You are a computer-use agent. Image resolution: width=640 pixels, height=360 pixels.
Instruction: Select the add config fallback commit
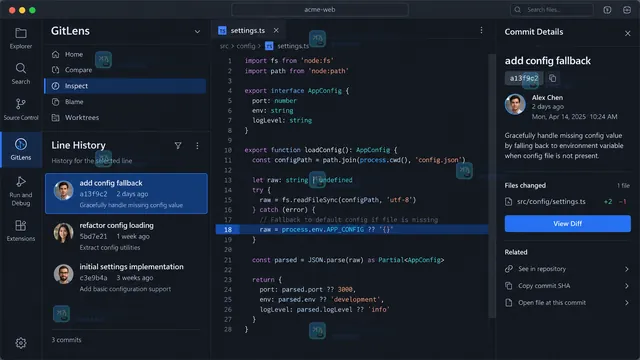tap(126, 193)
